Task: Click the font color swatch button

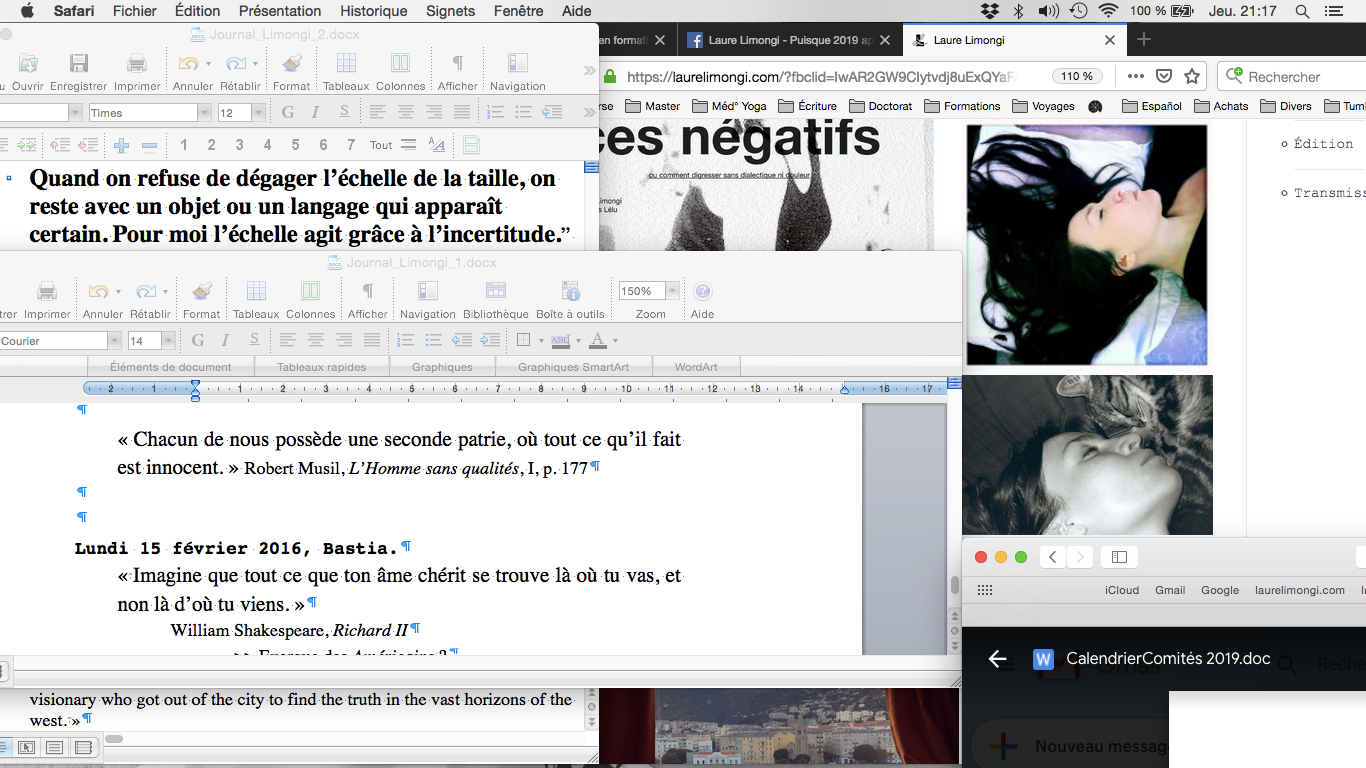Action: [x=598, y=341]
